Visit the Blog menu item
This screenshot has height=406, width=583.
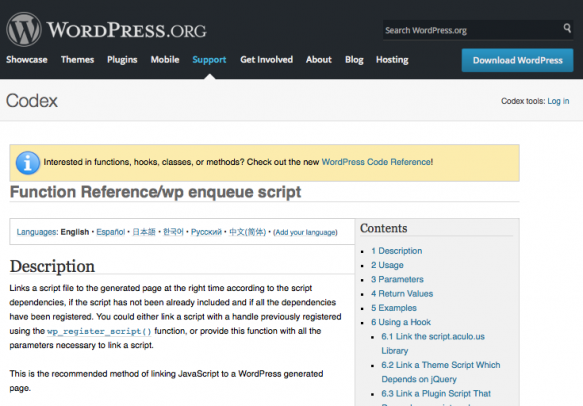(354, 59)
